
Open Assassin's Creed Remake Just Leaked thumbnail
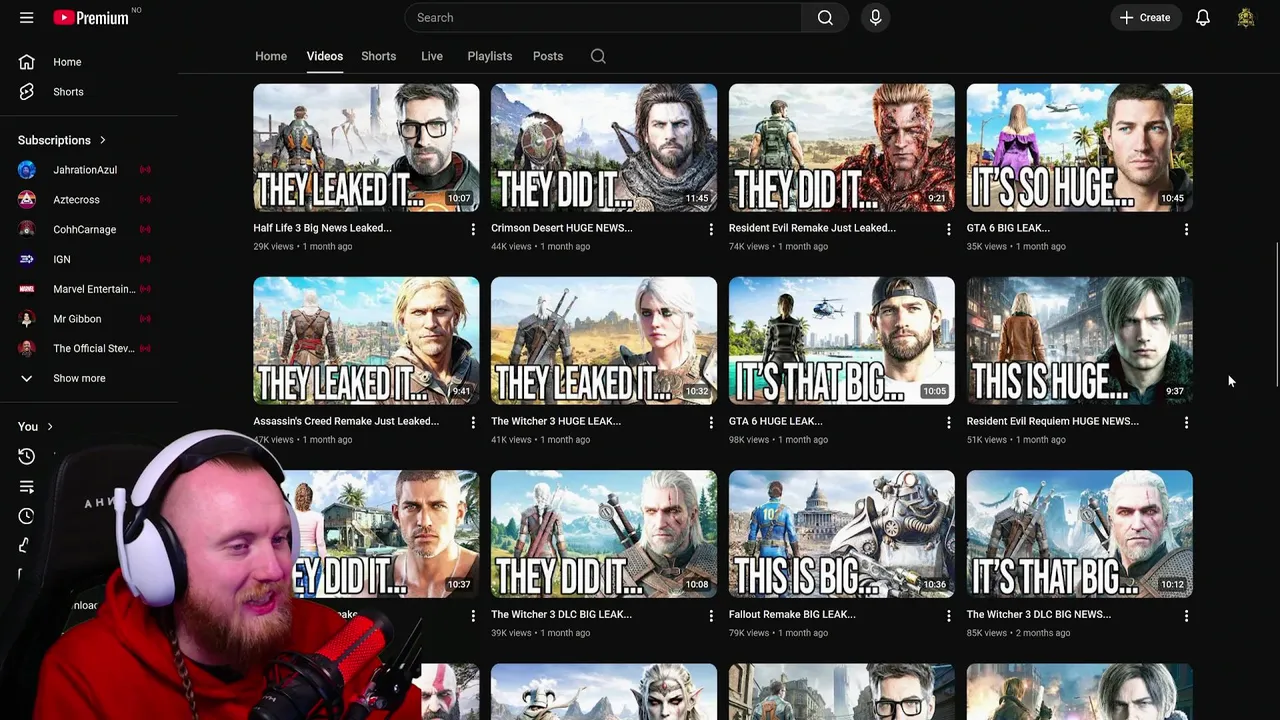point(366,341)
